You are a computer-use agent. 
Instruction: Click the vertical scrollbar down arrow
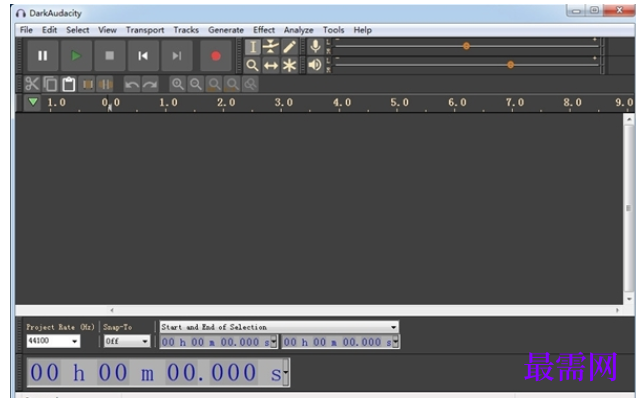click(629, 299)
